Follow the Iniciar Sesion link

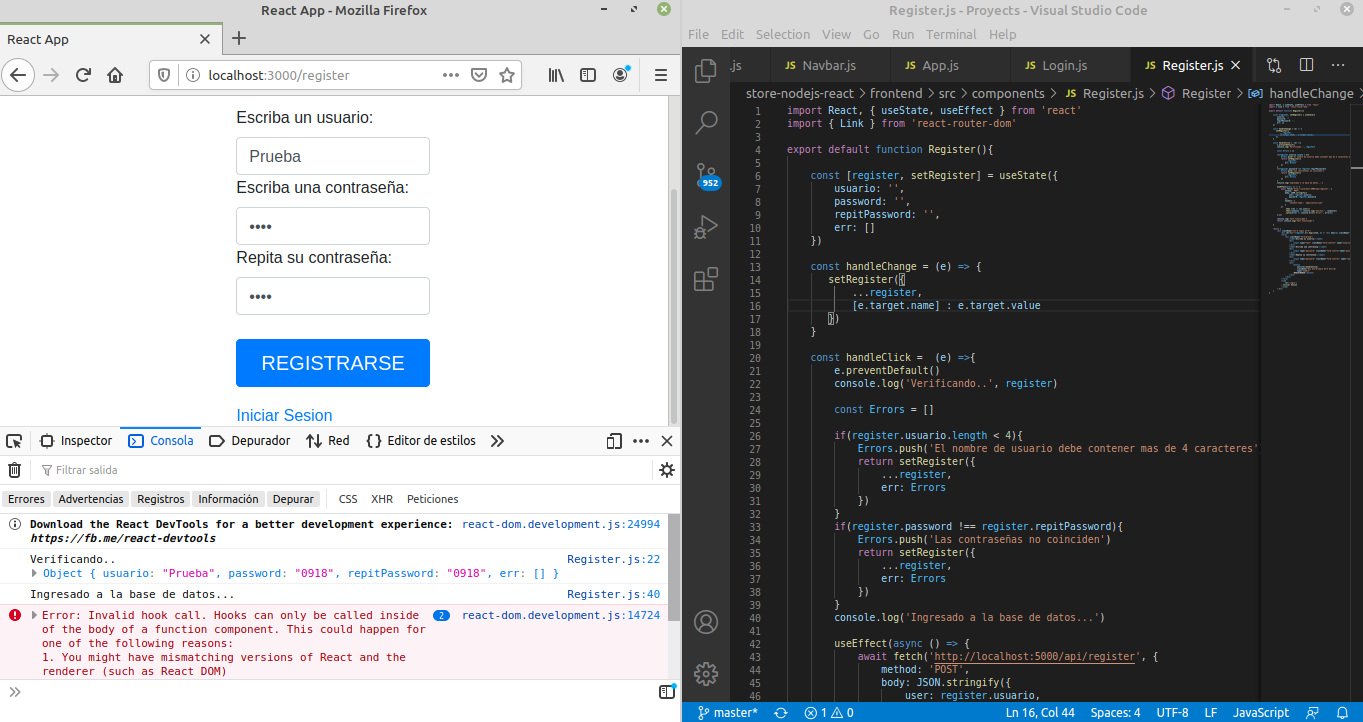(x=284, y=416)
